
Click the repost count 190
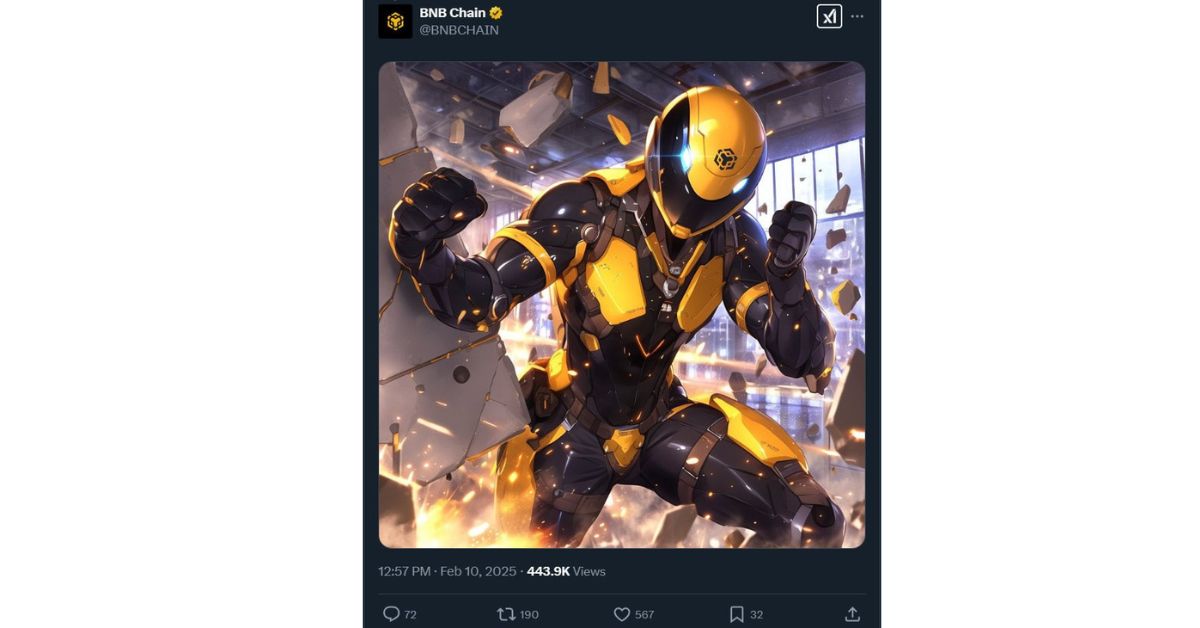pos(528,614)
